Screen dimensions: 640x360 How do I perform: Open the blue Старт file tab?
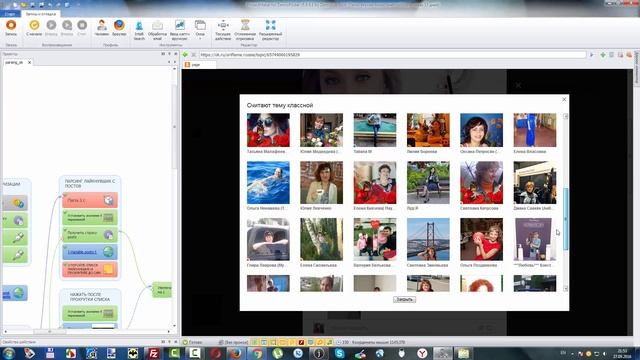click(10, 14)
